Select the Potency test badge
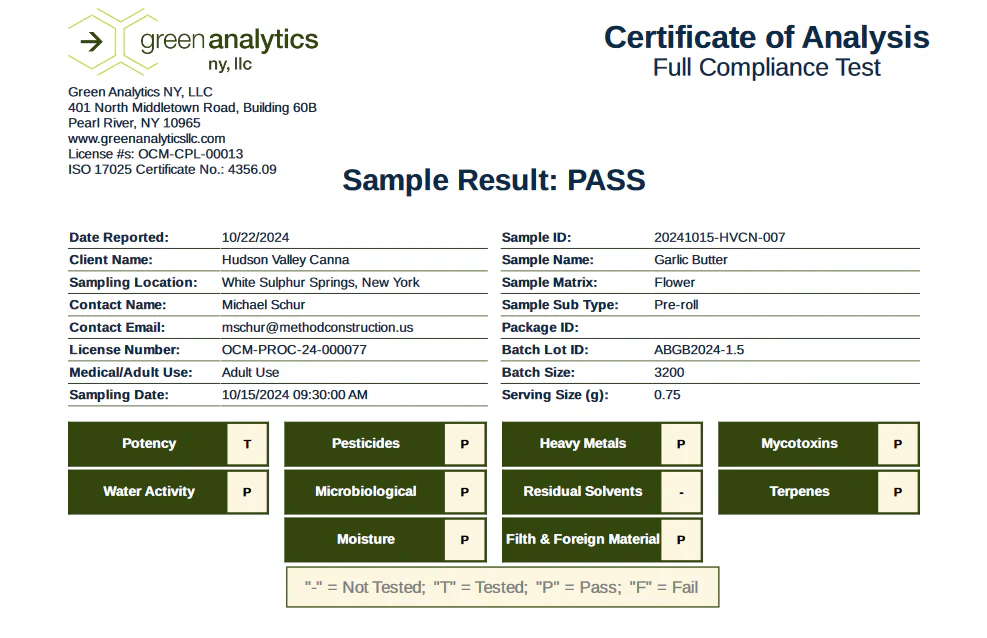Viewport: 987px width, 638px height. [169, 444]
